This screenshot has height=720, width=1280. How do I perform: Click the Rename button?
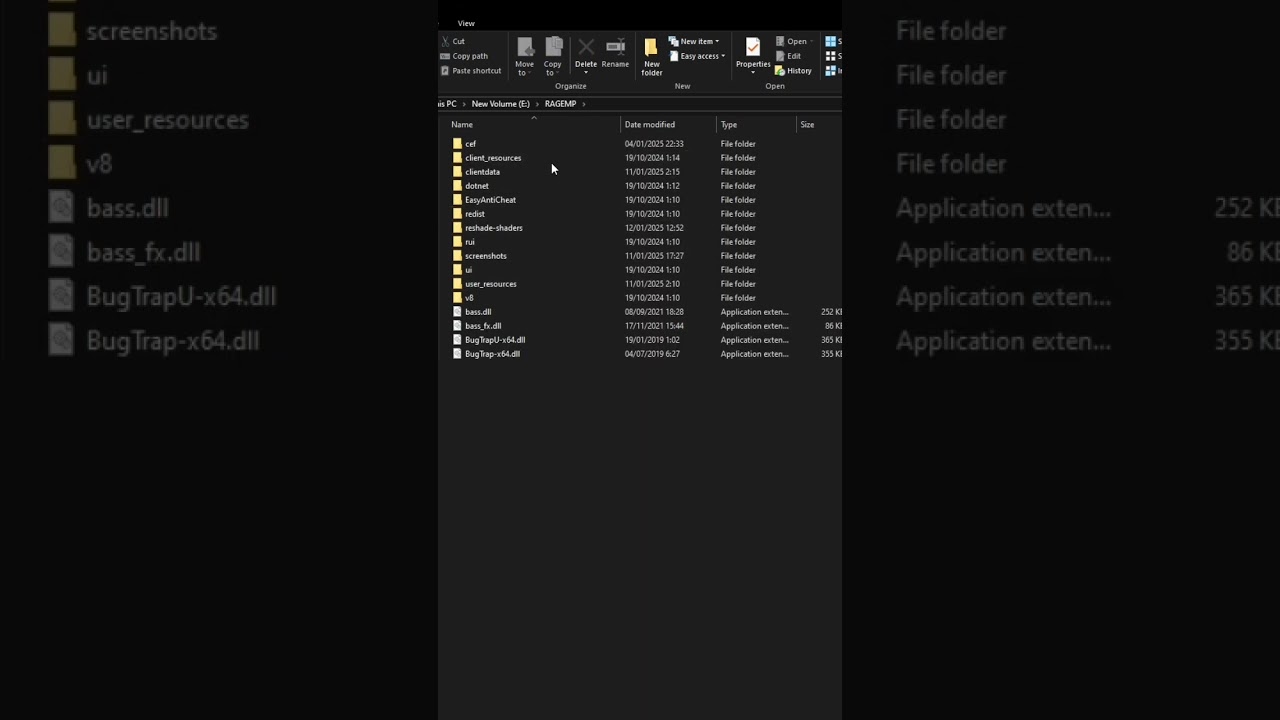(615, 53)
